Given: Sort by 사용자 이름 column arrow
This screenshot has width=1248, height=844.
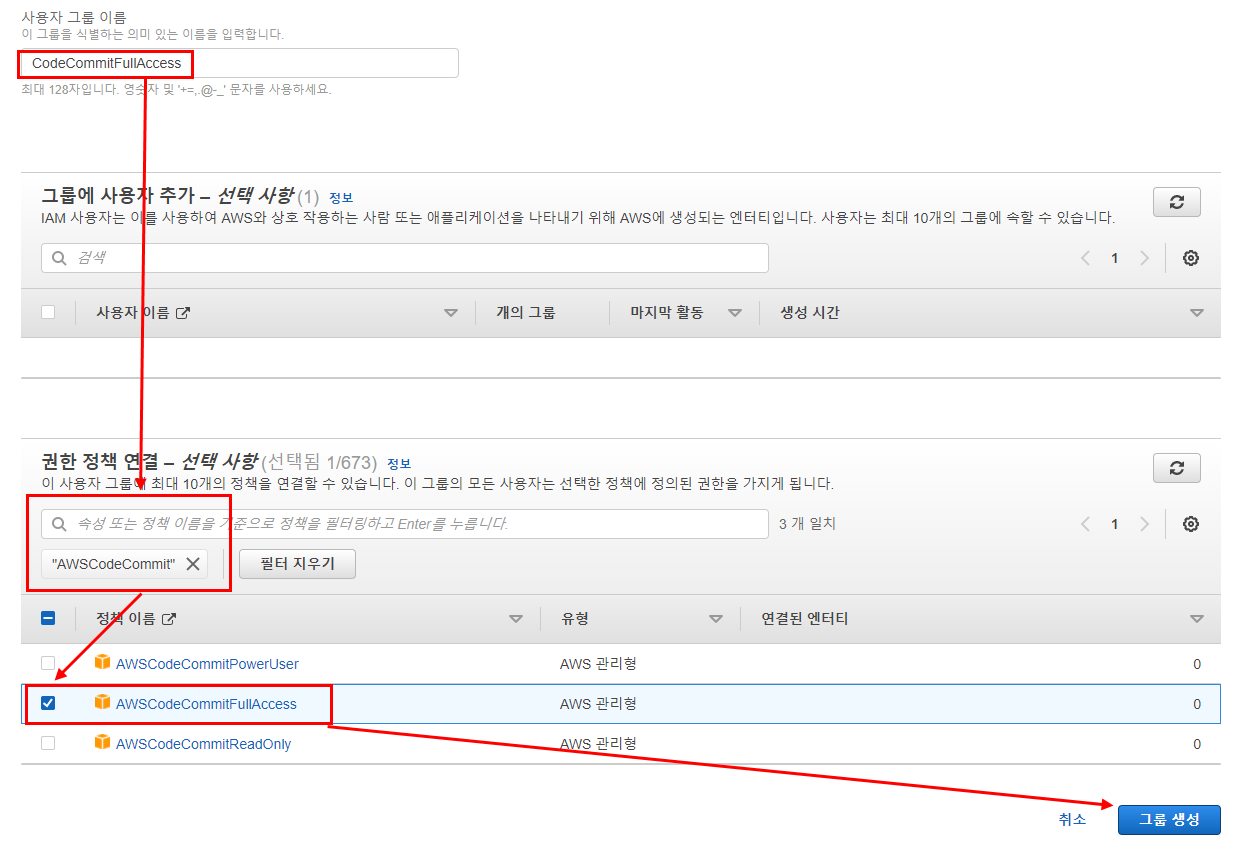Looking at the screenshot, I should (451, 313).
